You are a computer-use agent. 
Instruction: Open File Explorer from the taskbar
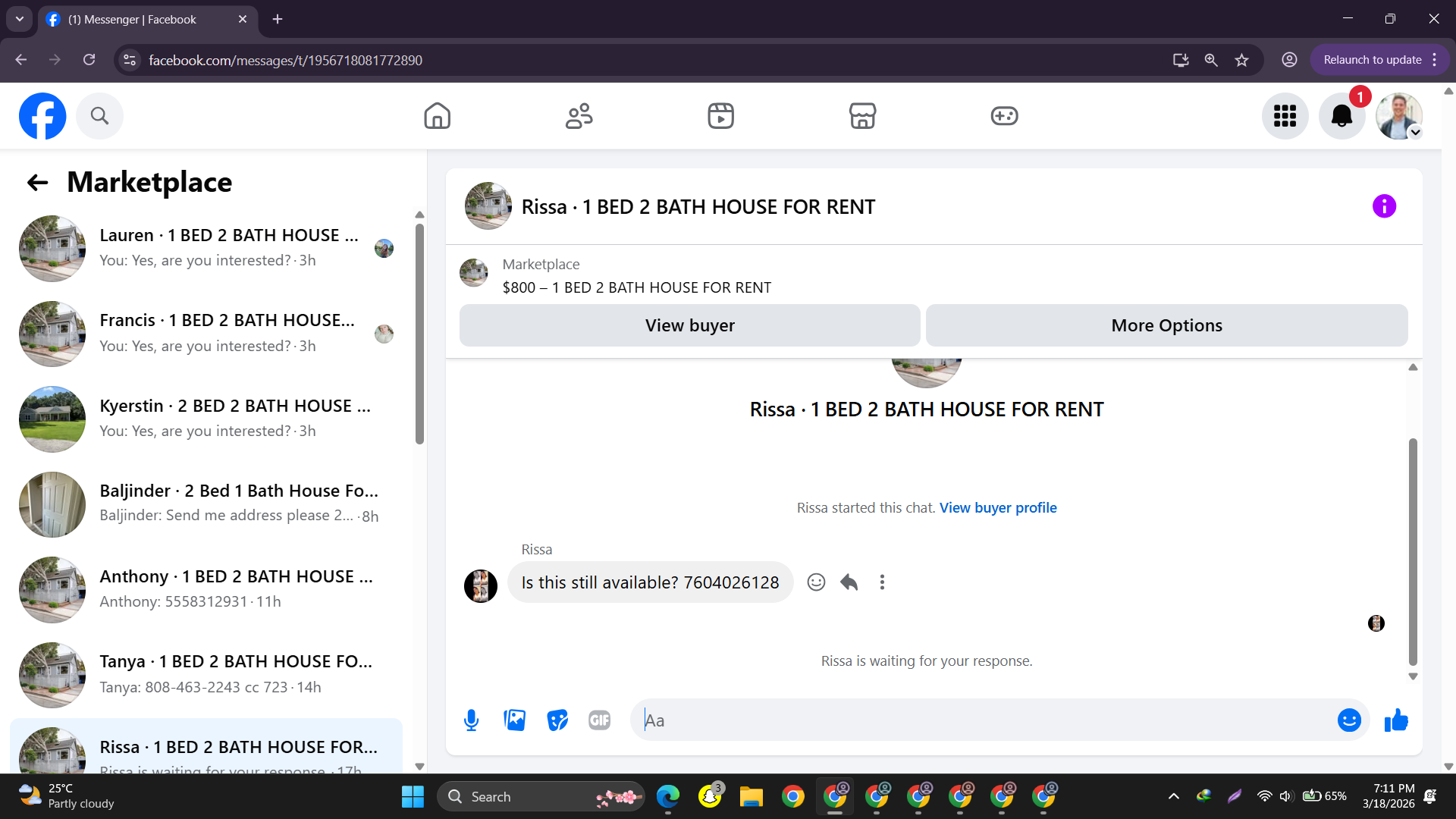coord(751,796)
